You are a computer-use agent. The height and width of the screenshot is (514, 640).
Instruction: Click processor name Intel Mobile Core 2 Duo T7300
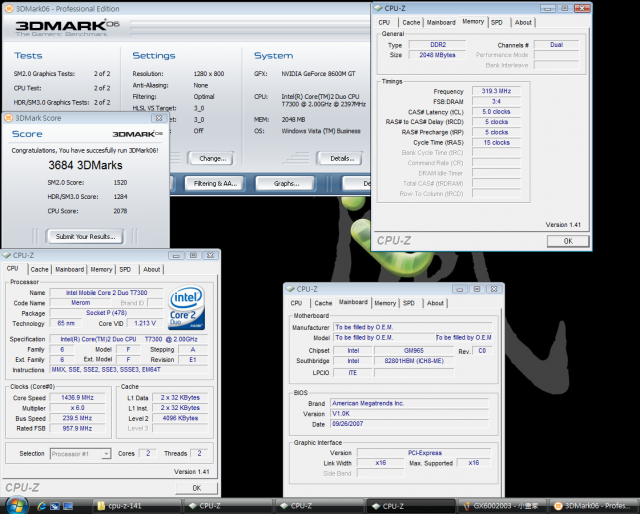[x=106, y=293]
